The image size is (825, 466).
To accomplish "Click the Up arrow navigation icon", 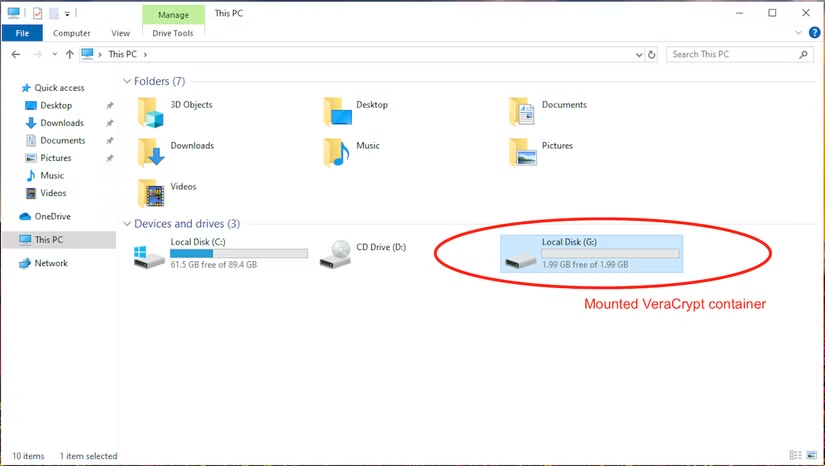I will pos(69,55).
